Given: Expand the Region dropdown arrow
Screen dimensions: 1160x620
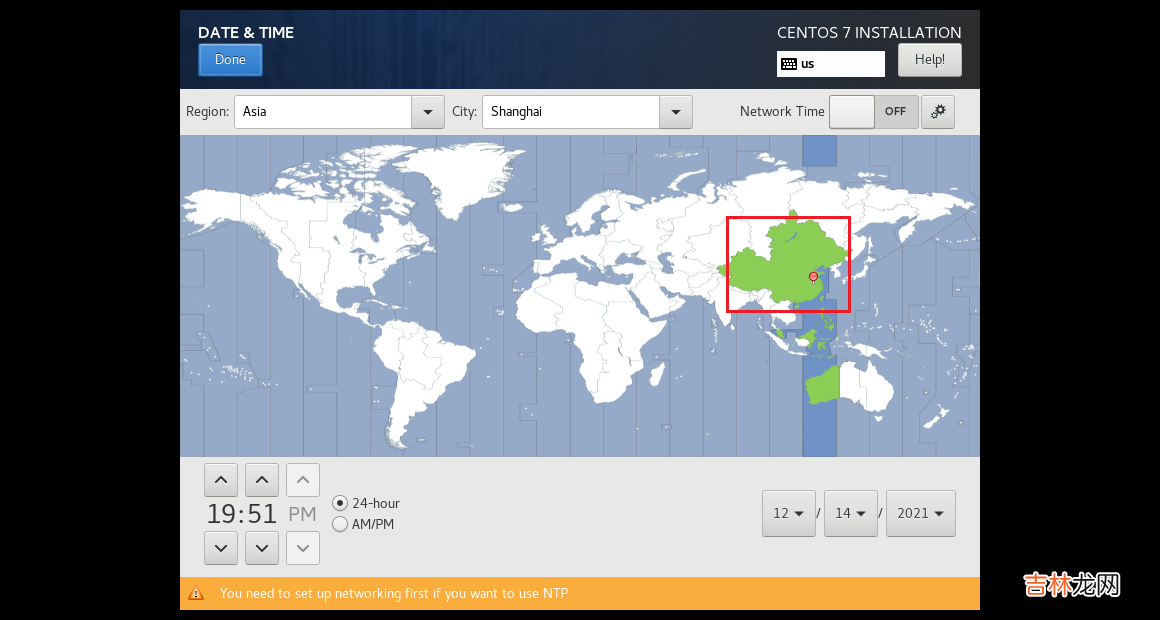Looking at the screenshot, I should click(x=428, y=112).
